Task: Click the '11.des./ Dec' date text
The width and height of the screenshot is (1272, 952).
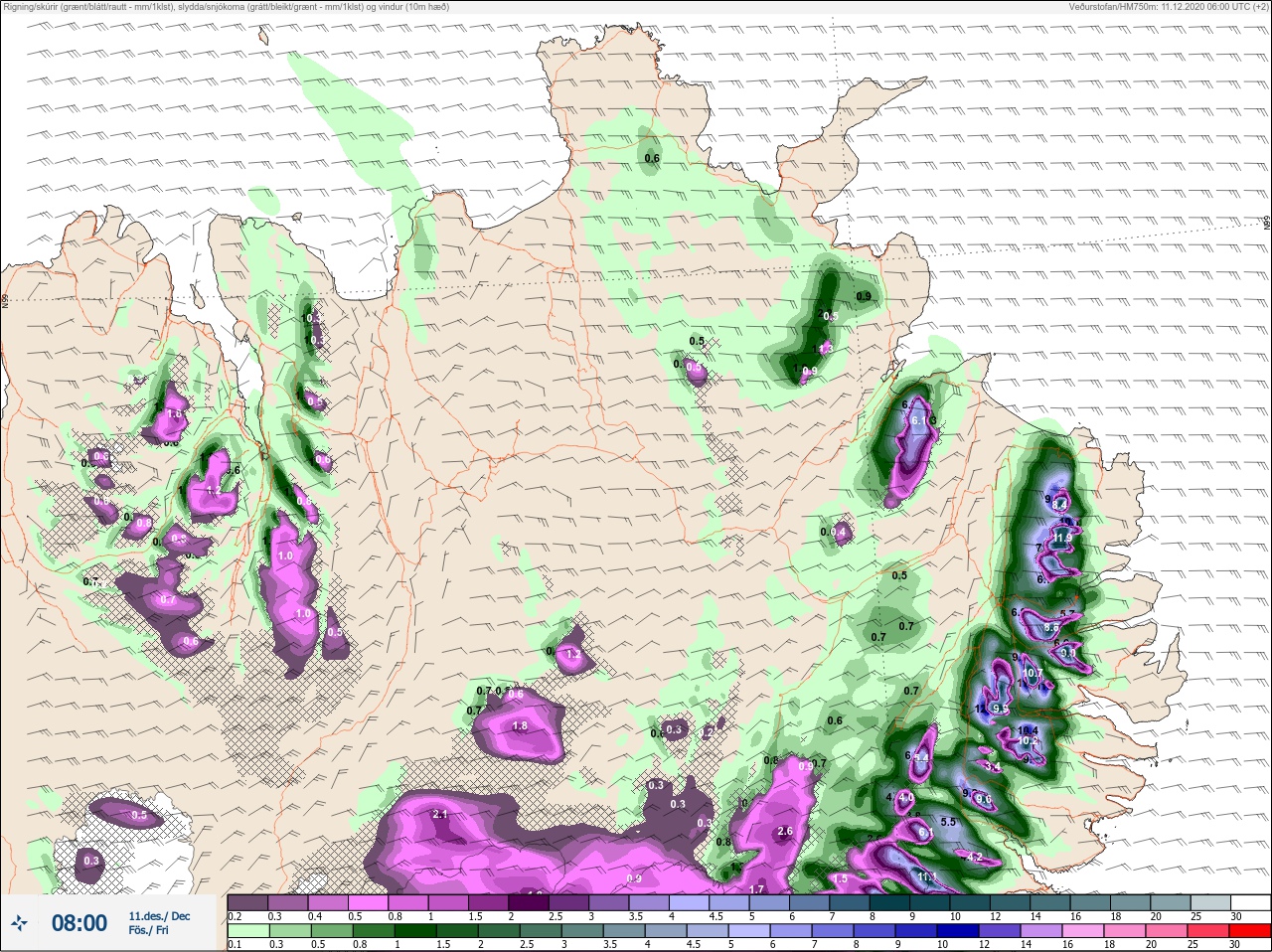Action: click(159, 916)
